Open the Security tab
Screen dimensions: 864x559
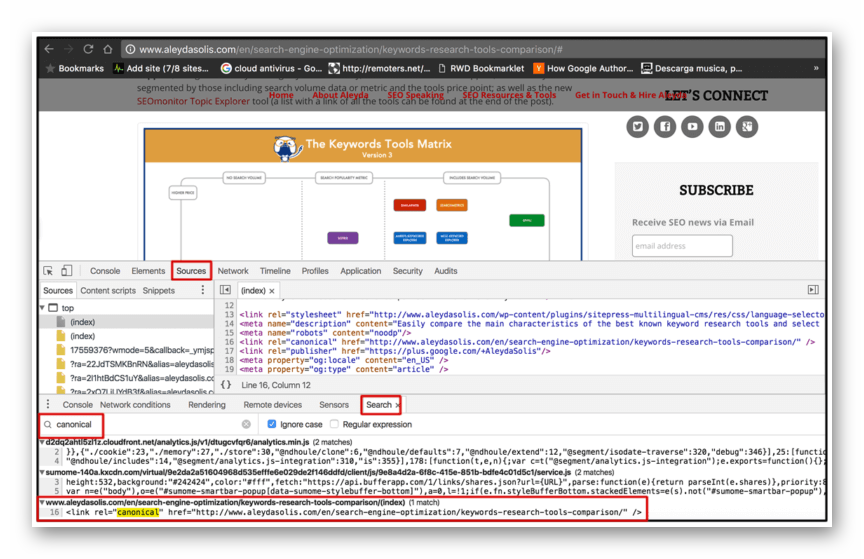407,271
